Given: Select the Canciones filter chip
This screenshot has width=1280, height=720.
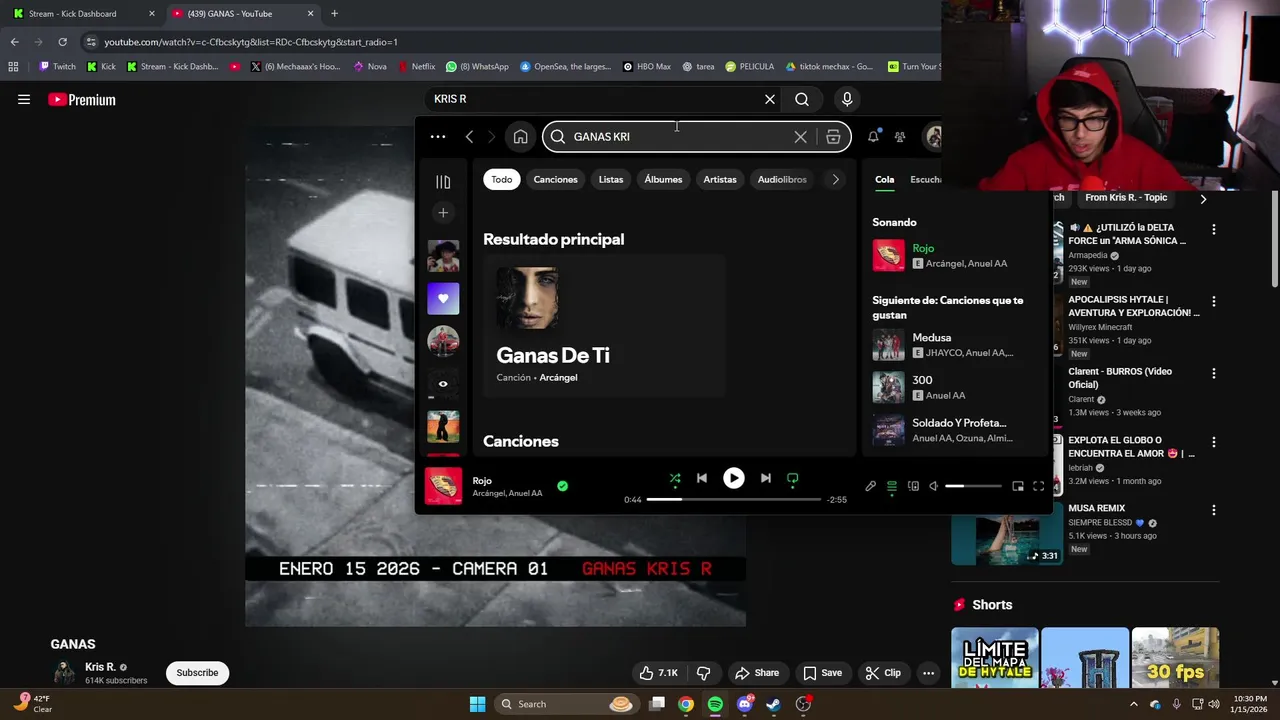Looking at the screenshot, I should pos(555,180).
